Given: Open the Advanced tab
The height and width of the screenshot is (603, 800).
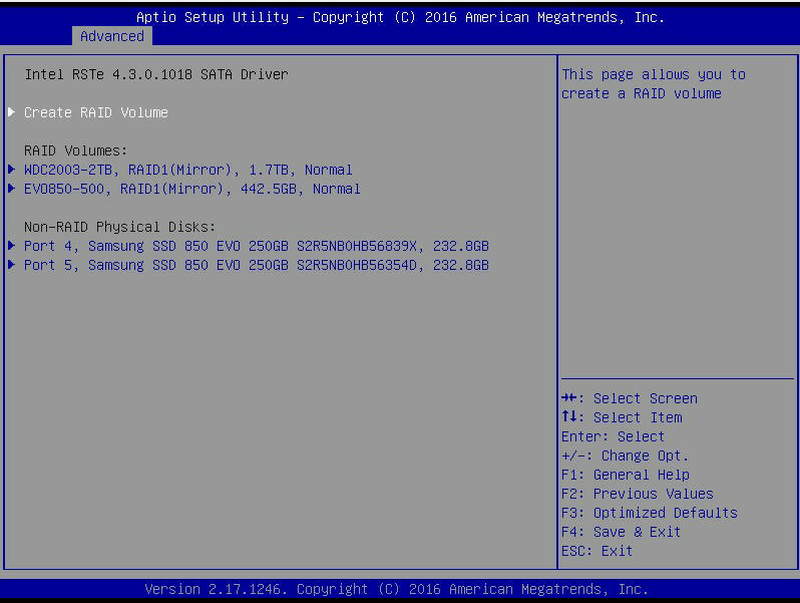Looking at the screenshot, I should pyautogui.click(x=112, y=36).
